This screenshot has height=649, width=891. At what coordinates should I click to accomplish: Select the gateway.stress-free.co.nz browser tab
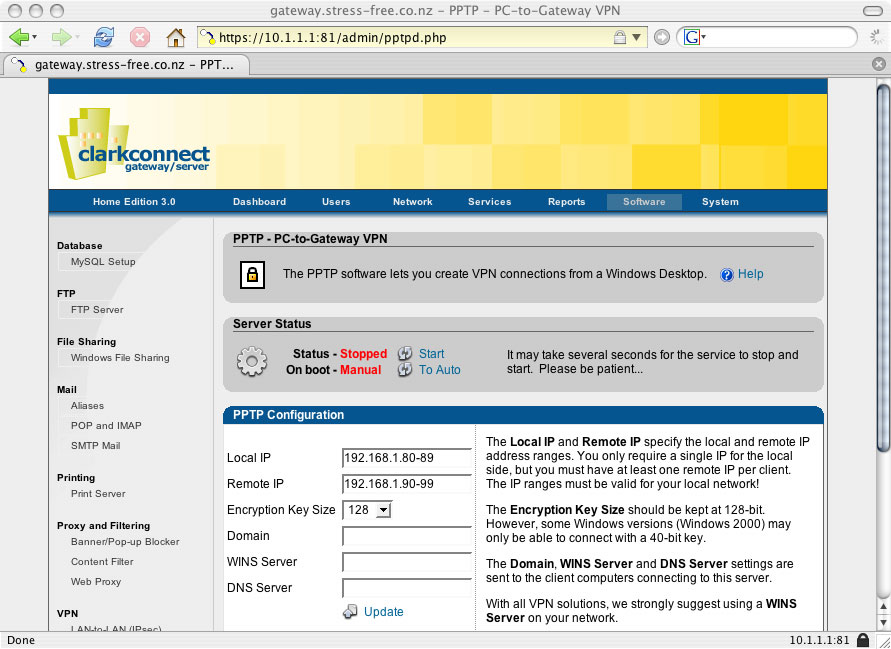pyautogui.click(x=126, y=65)
